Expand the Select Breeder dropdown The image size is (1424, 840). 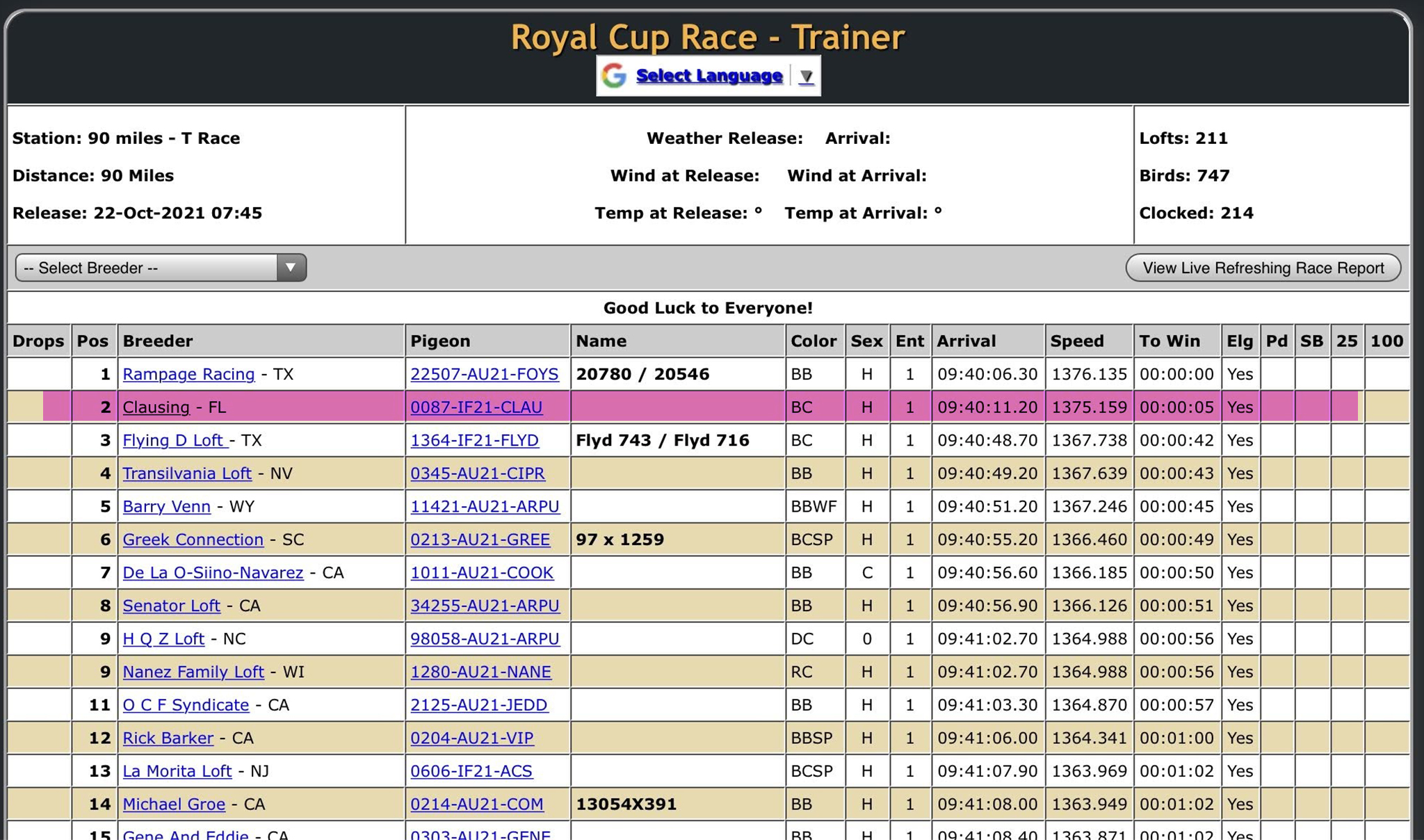[x=161, y=268]
